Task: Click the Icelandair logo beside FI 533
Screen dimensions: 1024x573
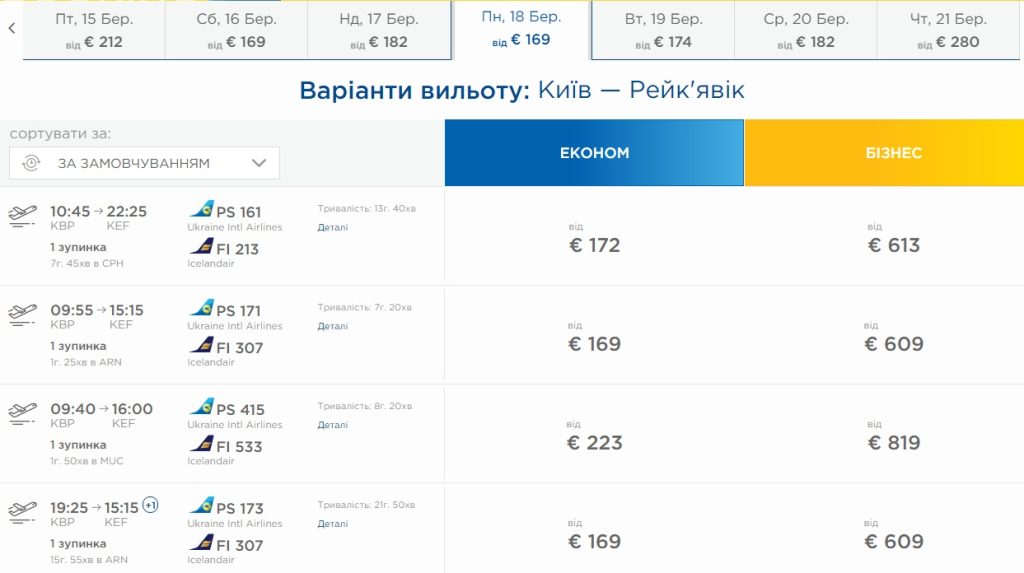Action: click(x=202, y=445)
